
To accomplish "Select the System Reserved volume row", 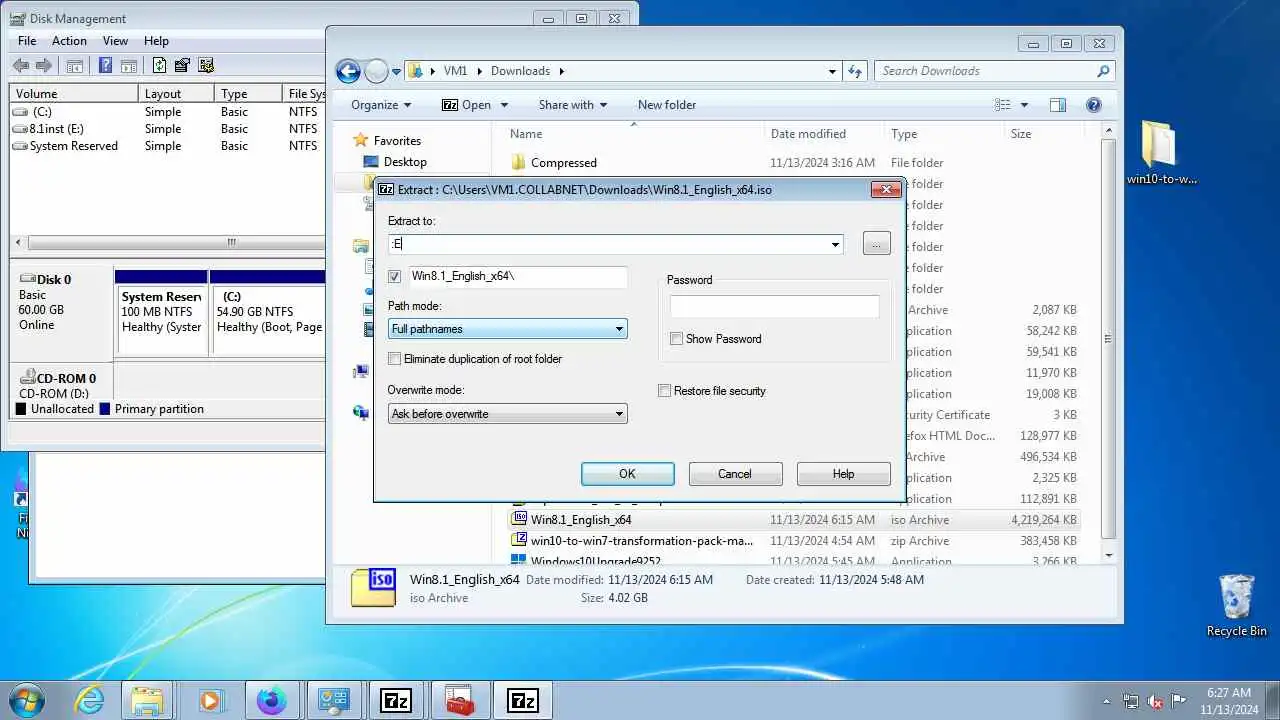I will point(168,146).
